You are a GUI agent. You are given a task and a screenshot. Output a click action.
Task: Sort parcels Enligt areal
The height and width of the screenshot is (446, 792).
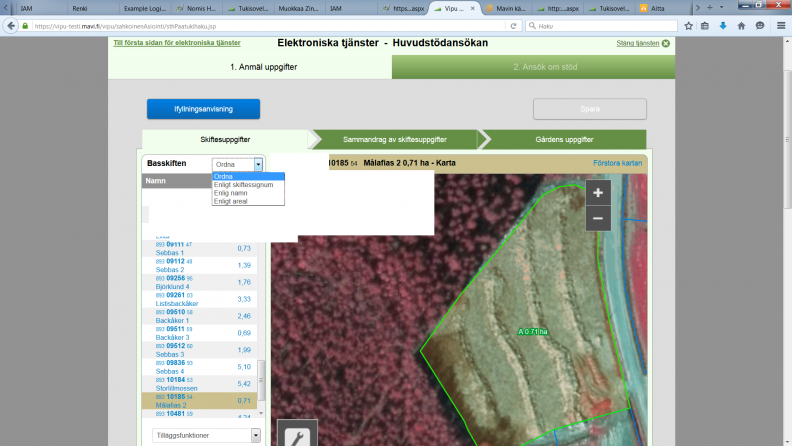click(x=248, y=201)
